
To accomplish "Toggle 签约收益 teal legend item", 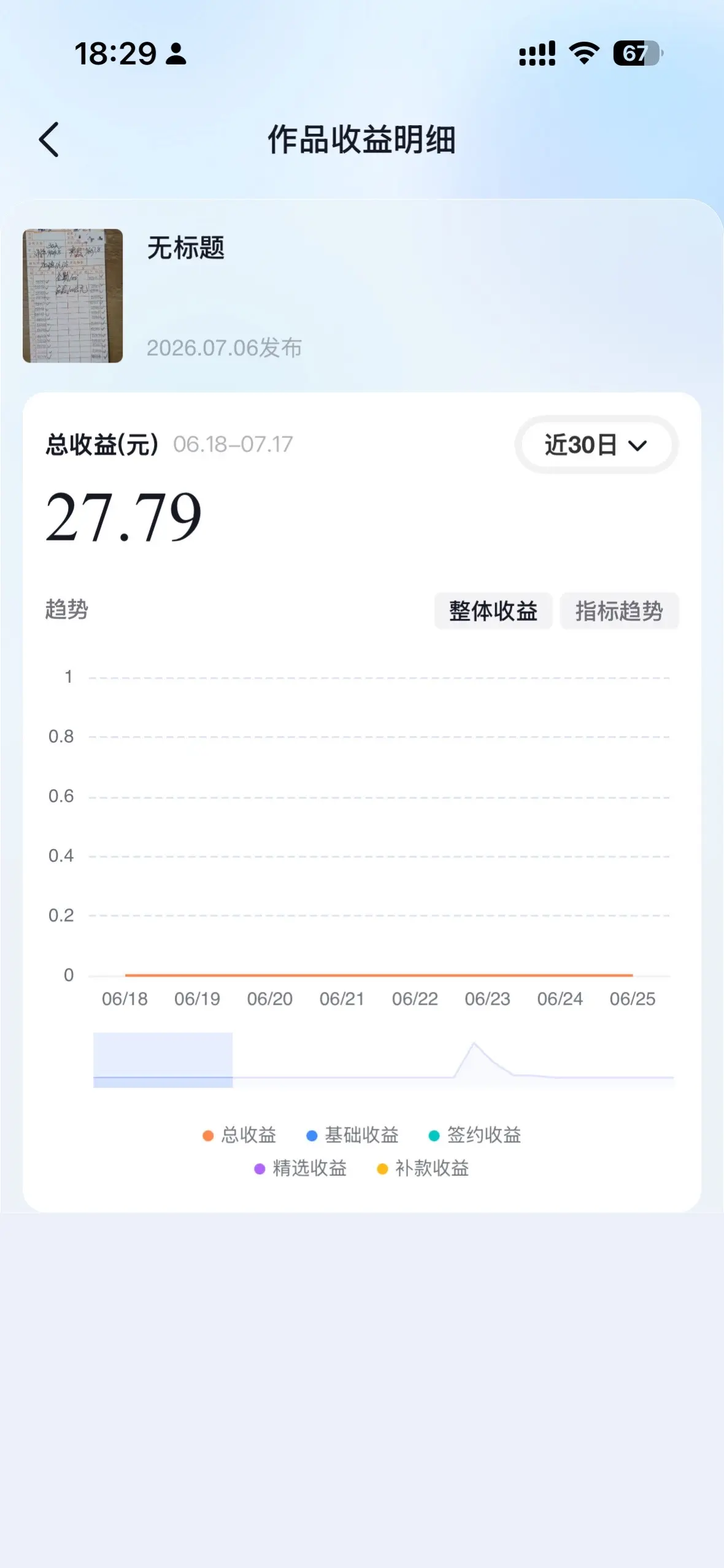I will [474, 1136].
